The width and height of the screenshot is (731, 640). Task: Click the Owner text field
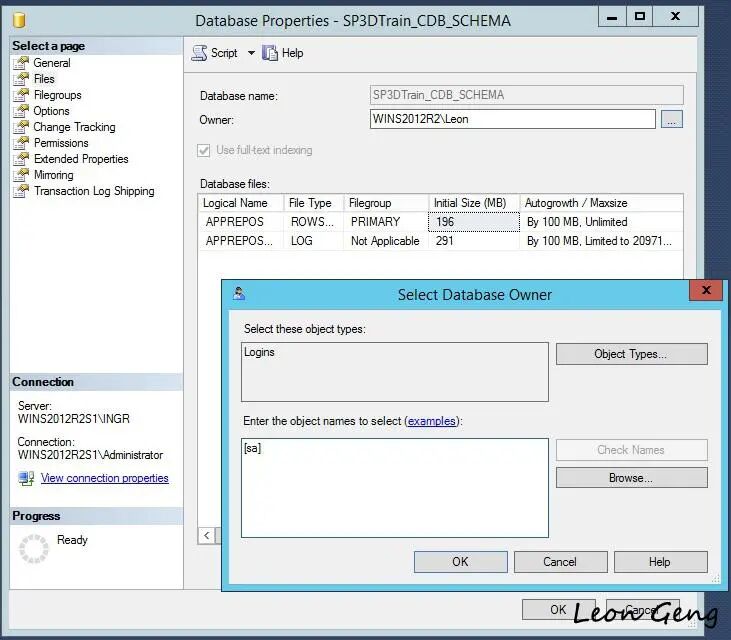513,119
